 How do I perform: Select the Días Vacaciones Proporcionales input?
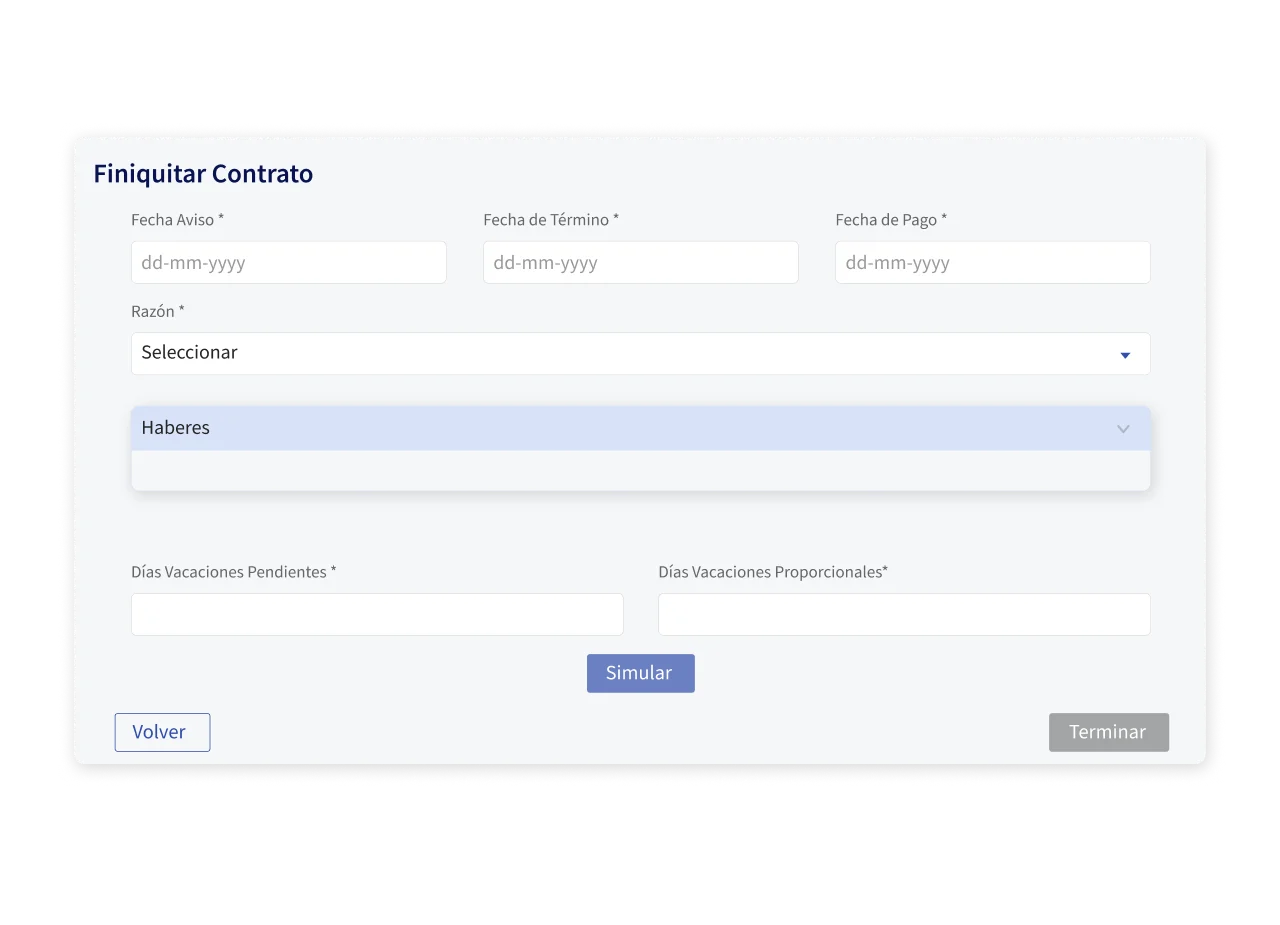[x=904, y=614]
